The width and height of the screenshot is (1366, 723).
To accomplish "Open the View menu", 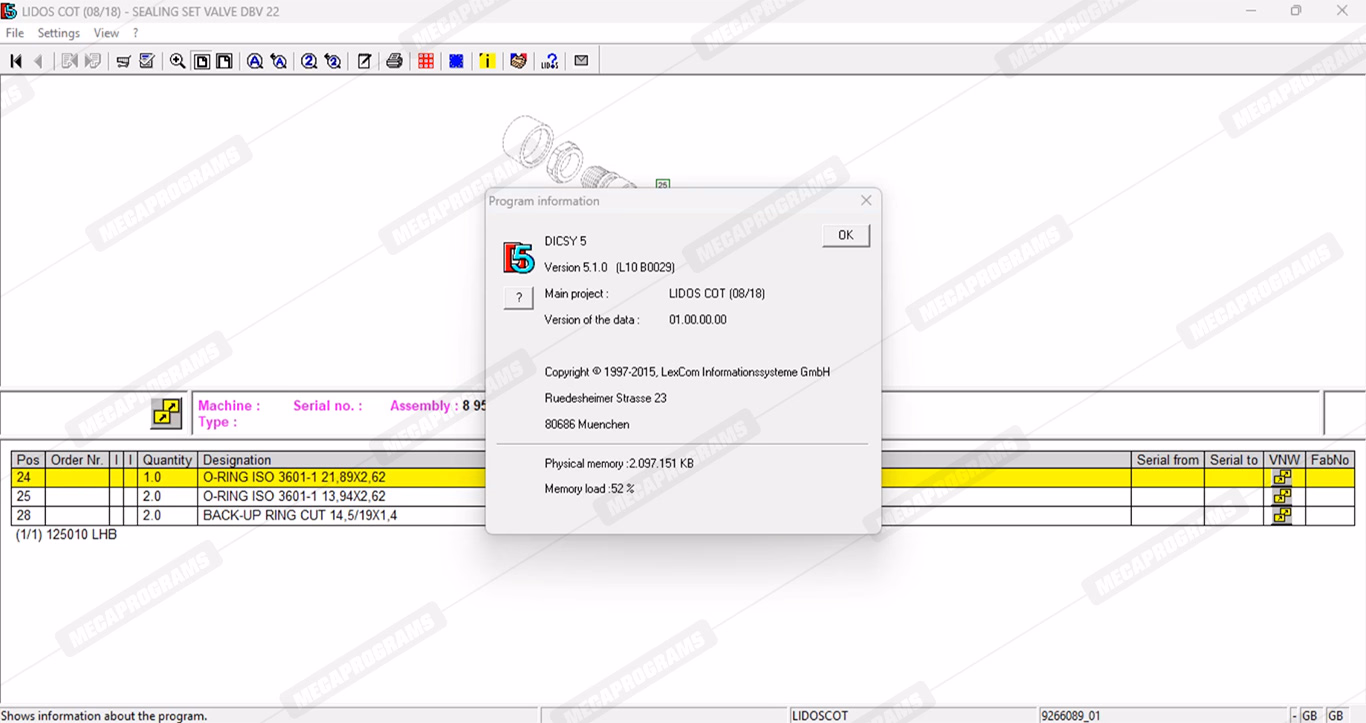I will [106, 33].
